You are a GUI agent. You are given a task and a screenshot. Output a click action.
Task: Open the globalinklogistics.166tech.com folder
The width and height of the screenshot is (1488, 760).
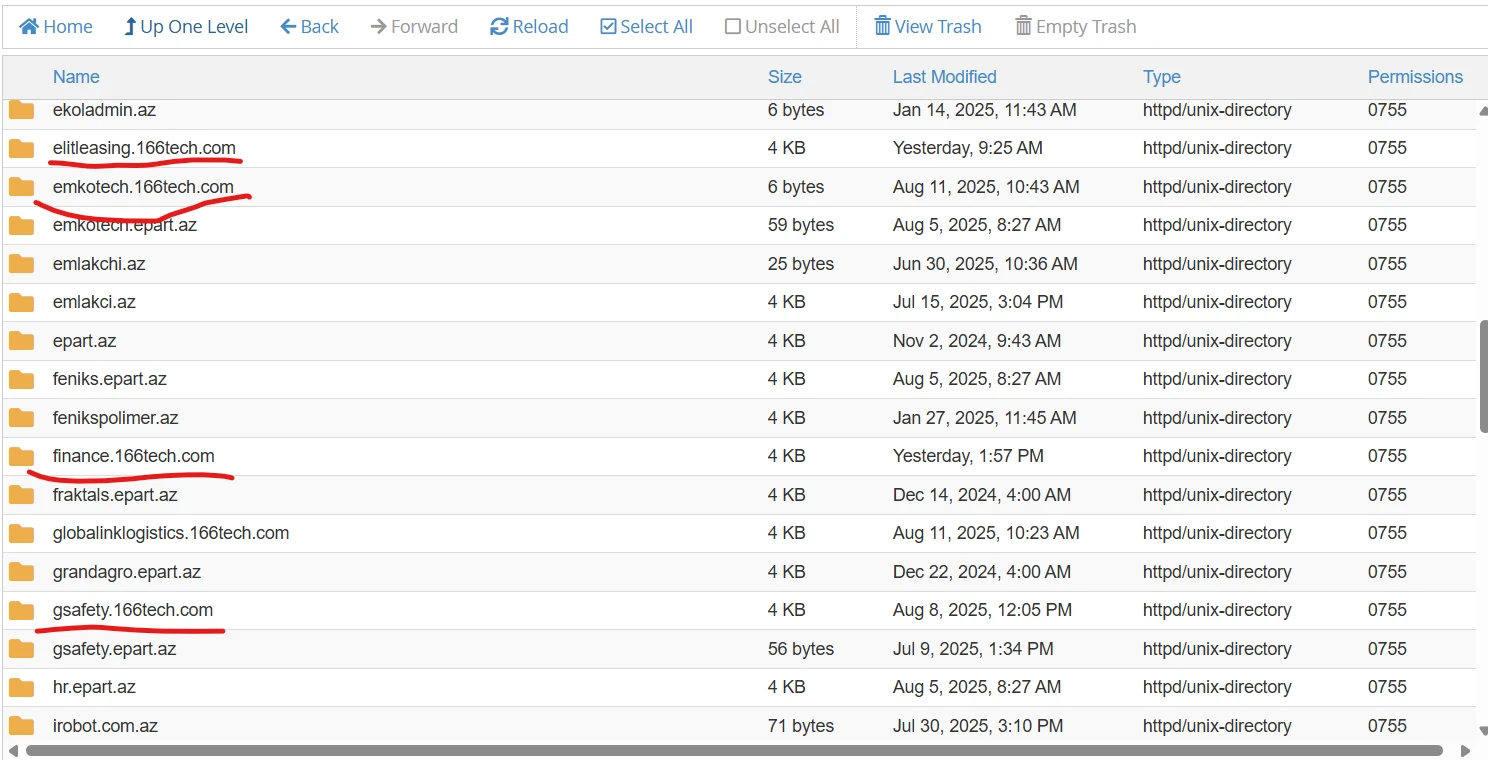171,534
